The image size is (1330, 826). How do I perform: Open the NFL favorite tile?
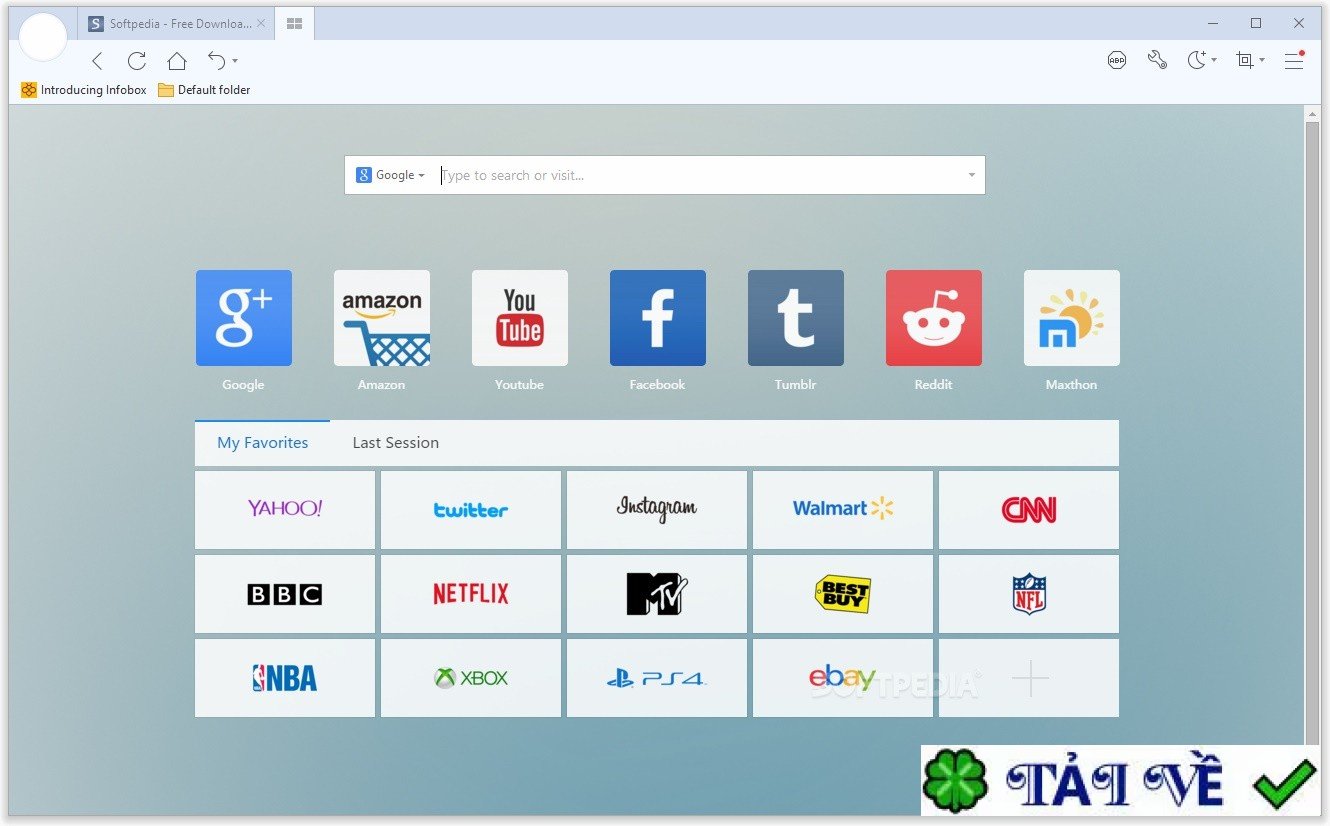[1029, 594]
